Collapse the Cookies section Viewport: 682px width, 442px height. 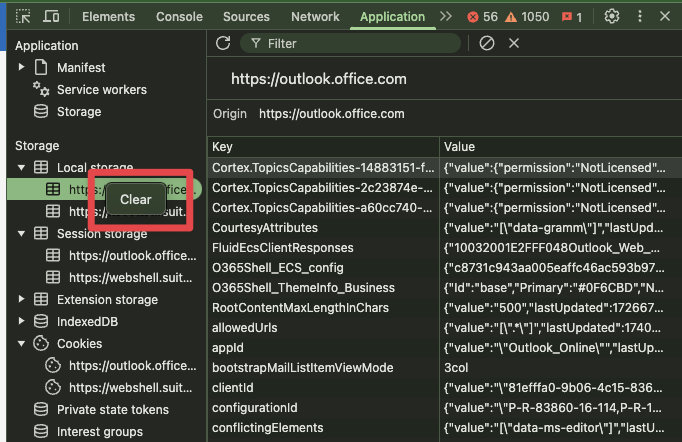coord(22,343)
